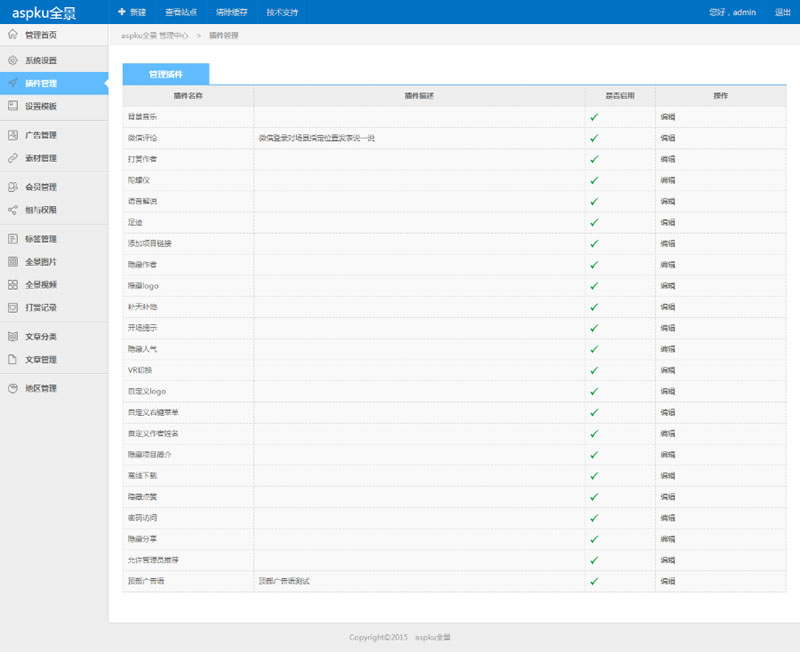Screen dimensions: 800x652
Task: Click the 退出 logout link
Action: (x=783, y=12)
